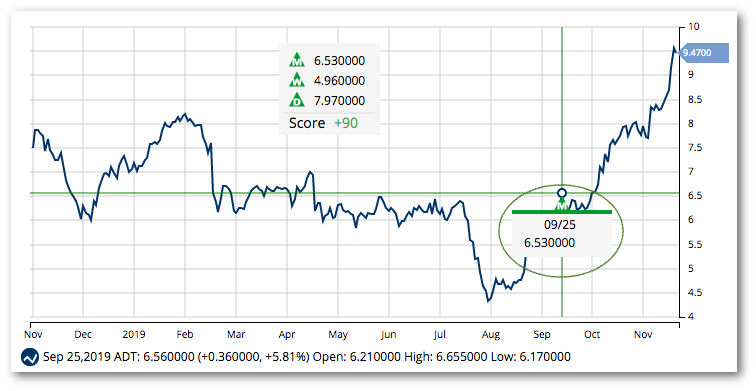756x391 pixels.
Task: Click the 9.4700 current price tag
Action: (x=703, y=53)
